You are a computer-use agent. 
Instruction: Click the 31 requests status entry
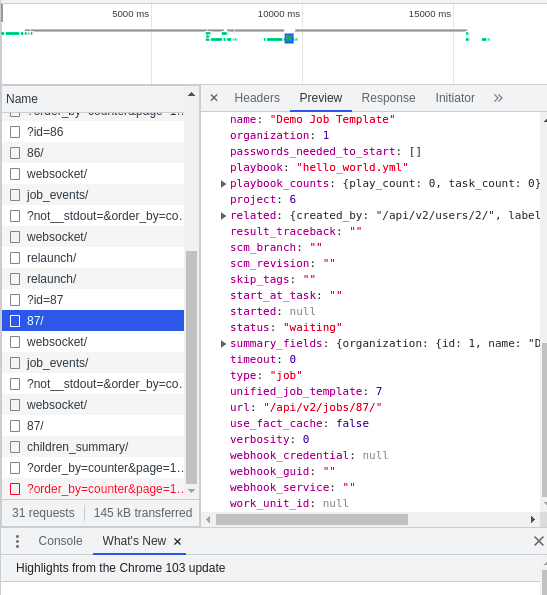[43, 513]
